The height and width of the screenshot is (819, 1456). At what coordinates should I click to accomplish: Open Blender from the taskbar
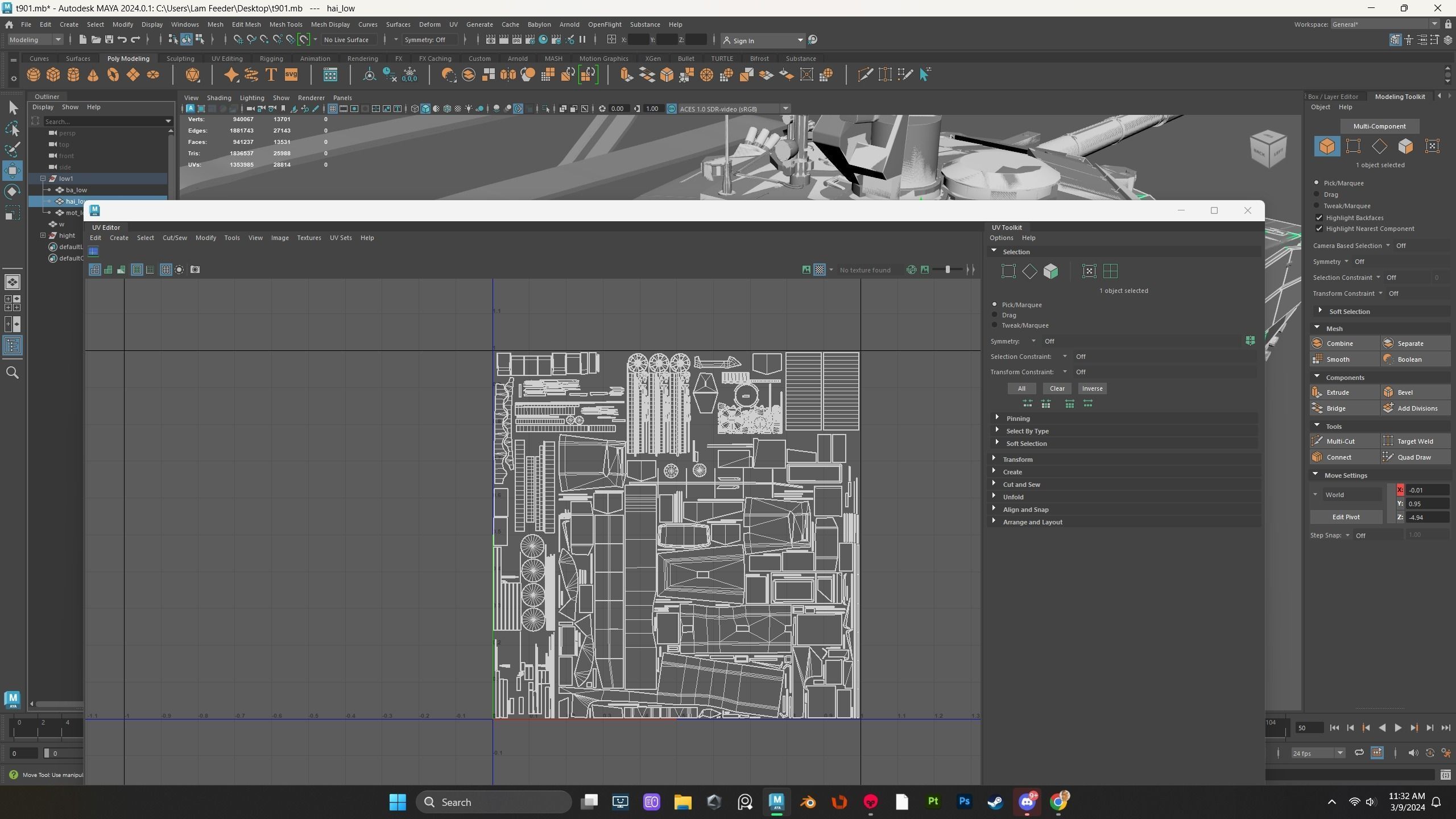pos(808,802)
